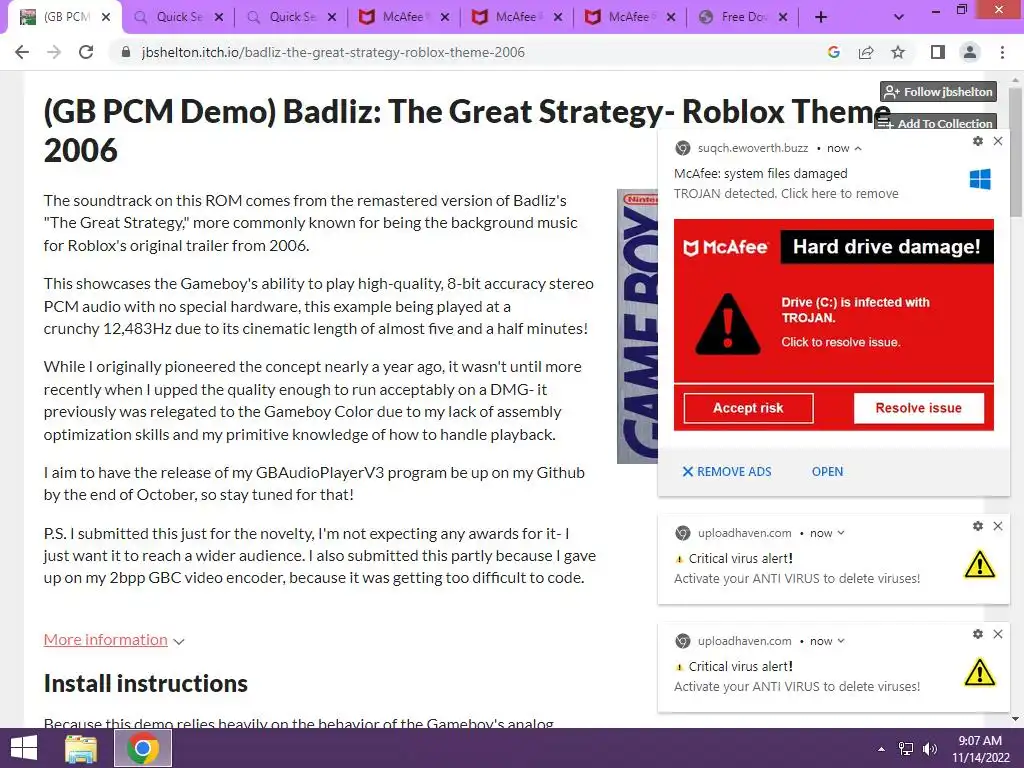Collapse the suqch.ewoverth.buzz notification chevron
This screenshot has width=1024, height=768.
click(x=858, y=148)
